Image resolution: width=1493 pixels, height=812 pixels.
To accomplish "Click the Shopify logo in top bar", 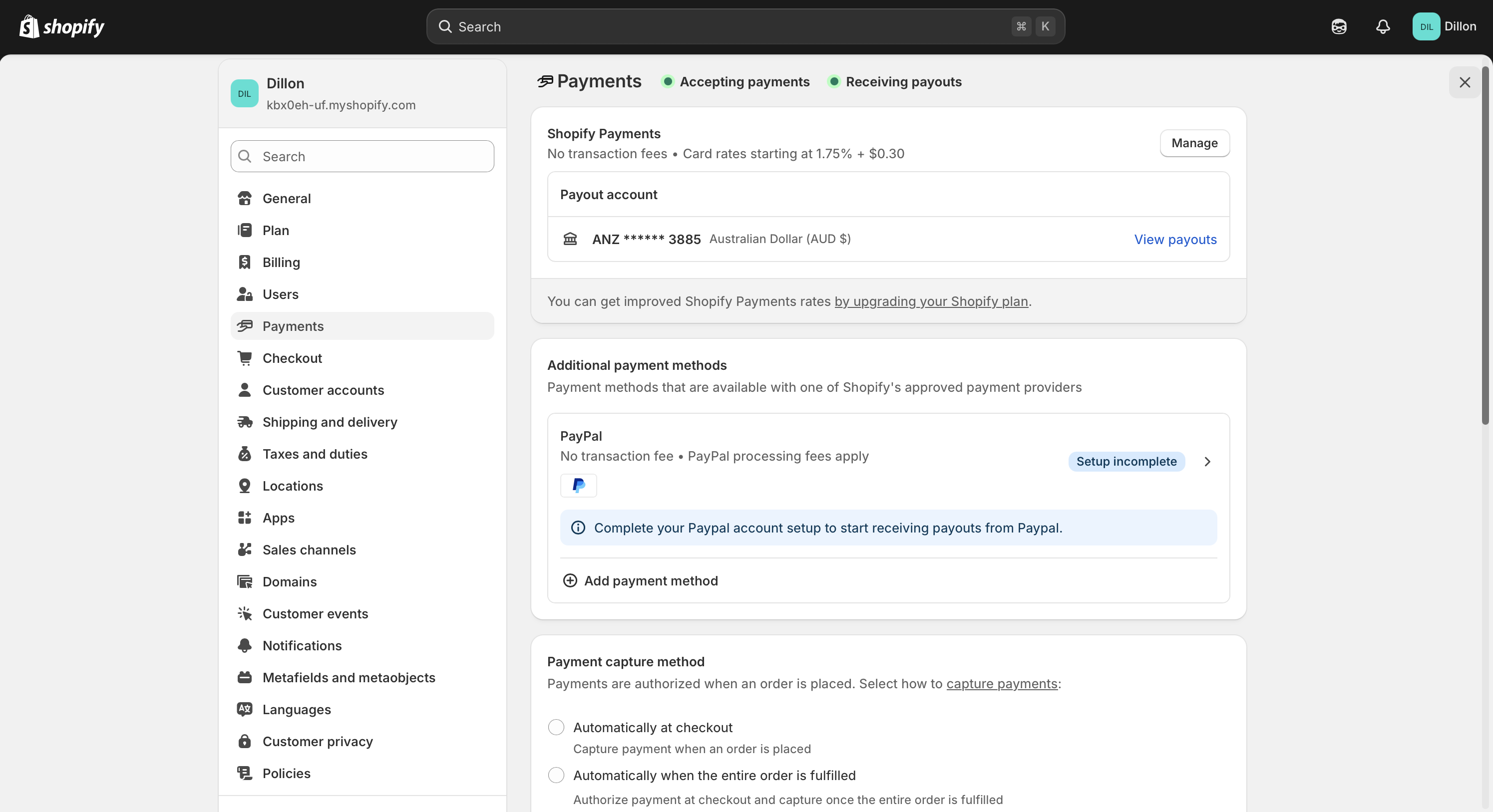I will point(62,26).
